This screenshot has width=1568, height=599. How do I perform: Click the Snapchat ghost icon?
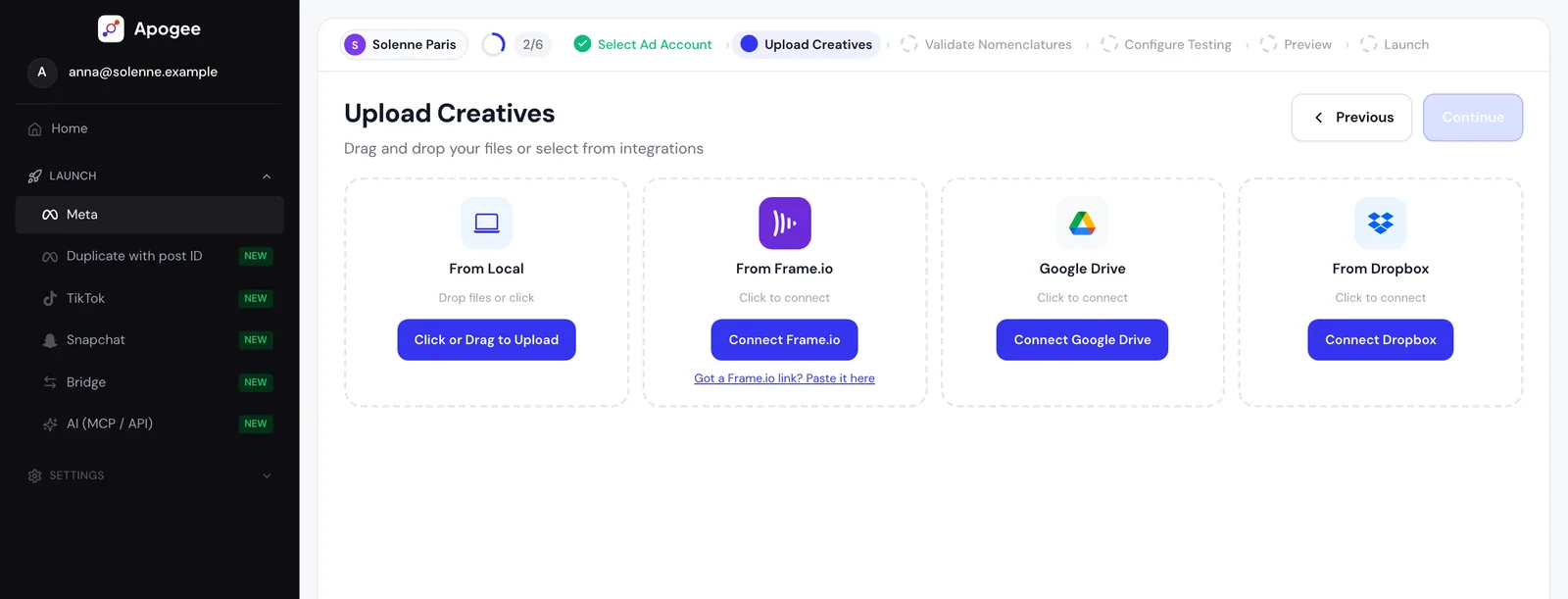[x=50, y=340]
